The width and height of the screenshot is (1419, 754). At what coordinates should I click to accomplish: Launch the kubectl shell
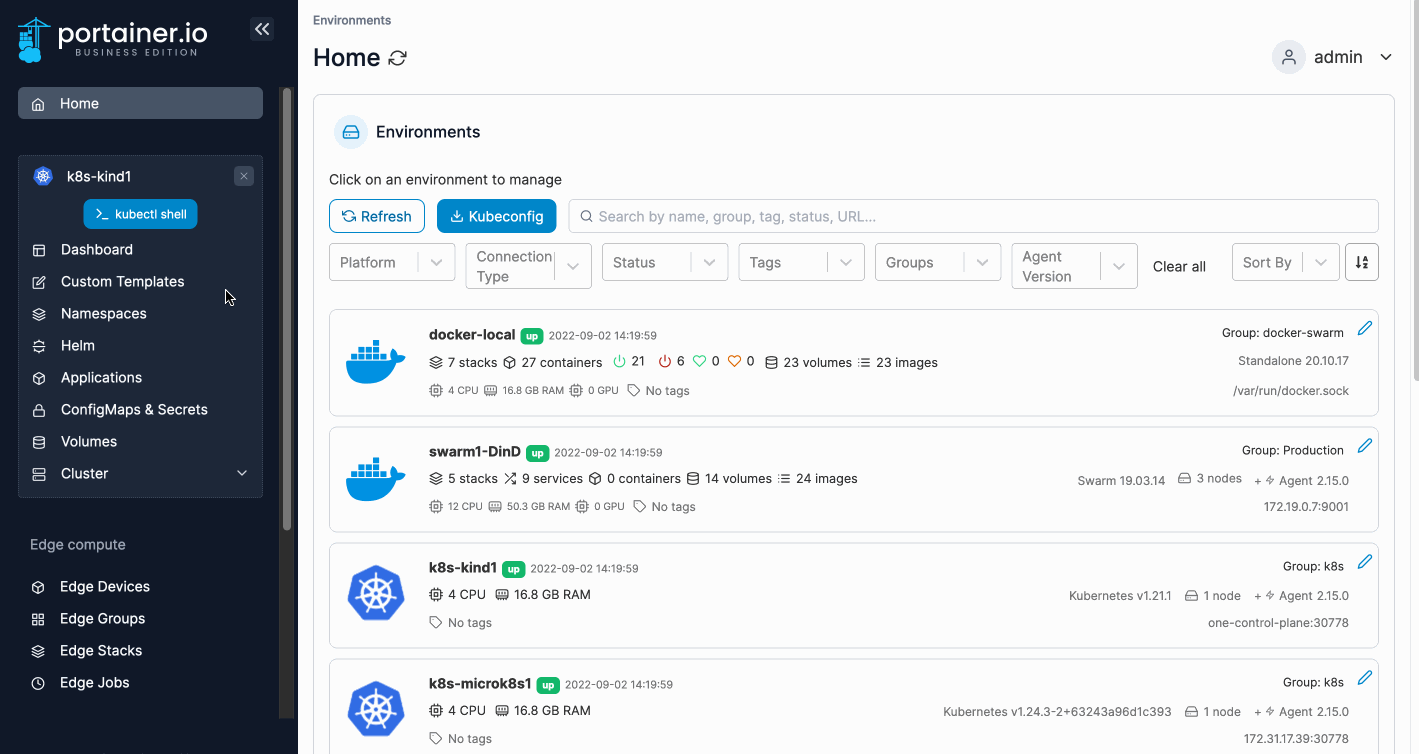(x=140, y=214)
